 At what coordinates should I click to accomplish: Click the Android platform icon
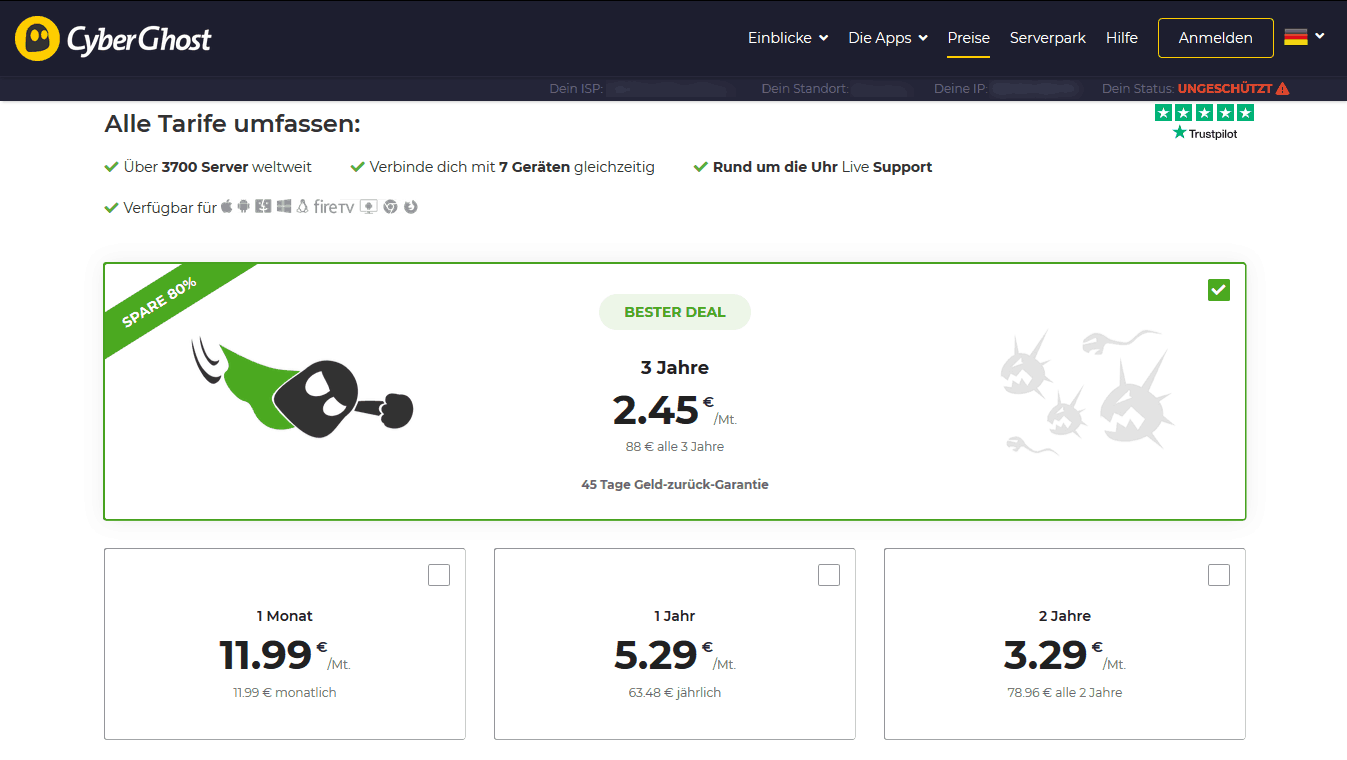pos(244,207)
